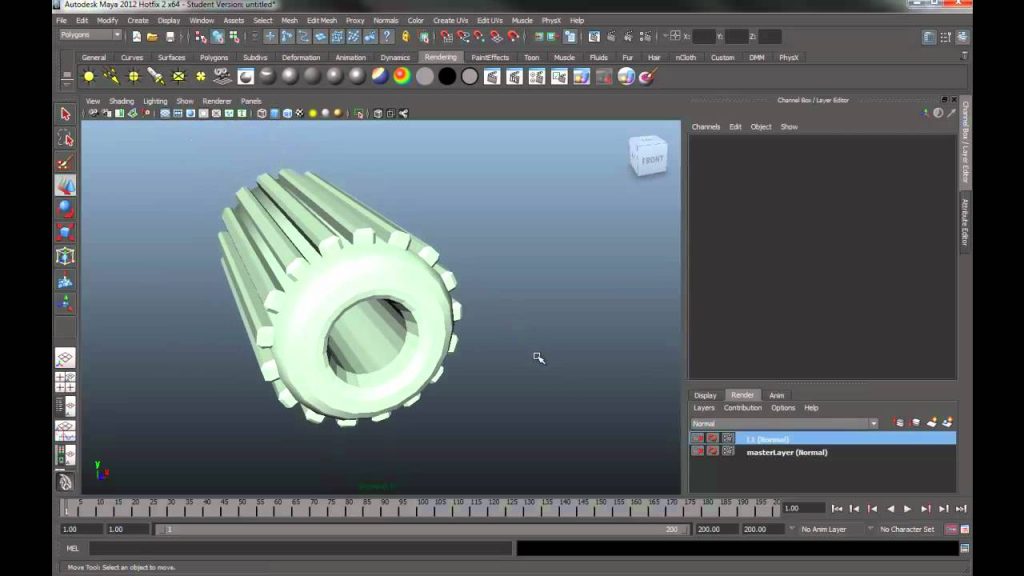Click the question mark snap icon
The image size is (1024, 576).
pyautogui.click(x=387, y=37)
